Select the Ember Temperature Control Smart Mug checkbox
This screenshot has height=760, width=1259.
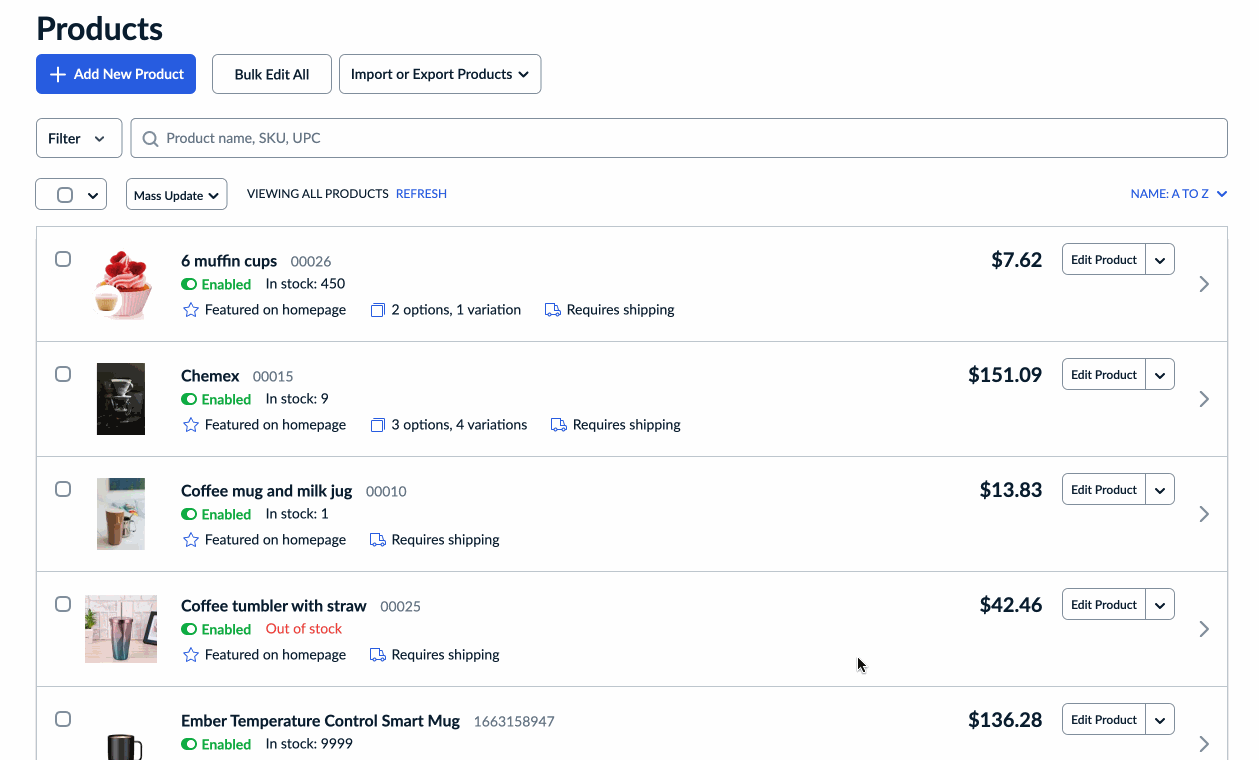click(x=63, y=719)
